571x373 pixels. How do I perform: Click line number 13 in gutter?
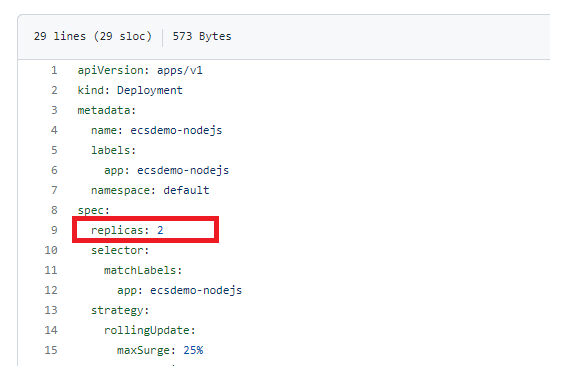coord(51,310)
